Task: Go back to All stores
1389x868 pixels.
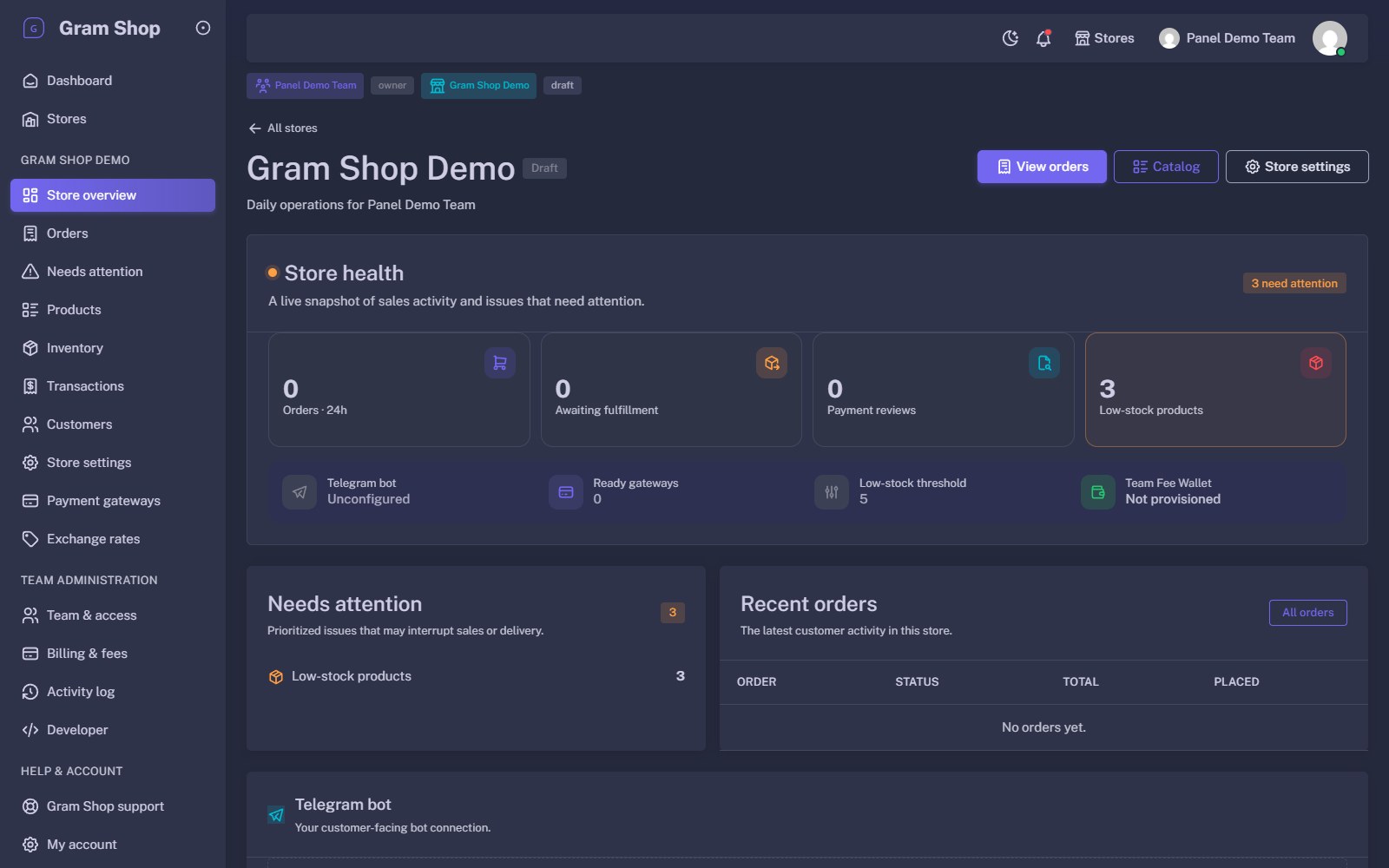Action: coord(283,128)
